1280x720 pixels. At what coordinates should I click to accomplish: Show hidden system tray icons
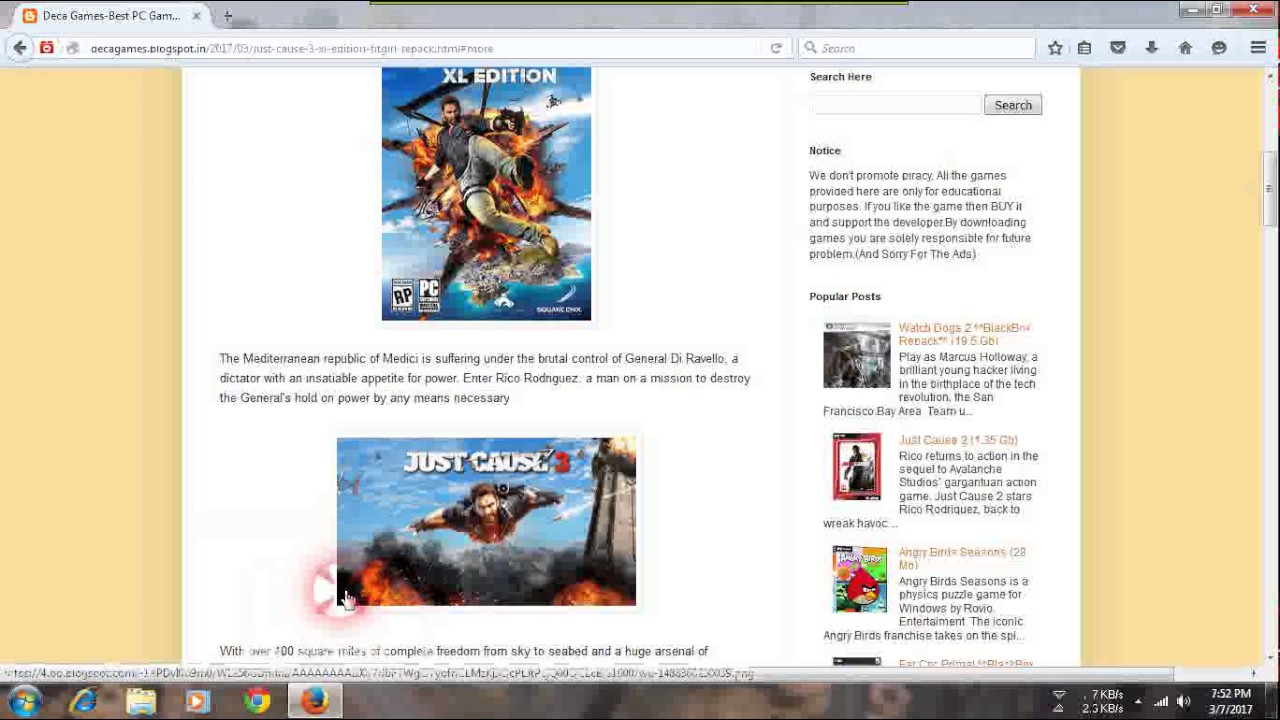coord(1137,702)
